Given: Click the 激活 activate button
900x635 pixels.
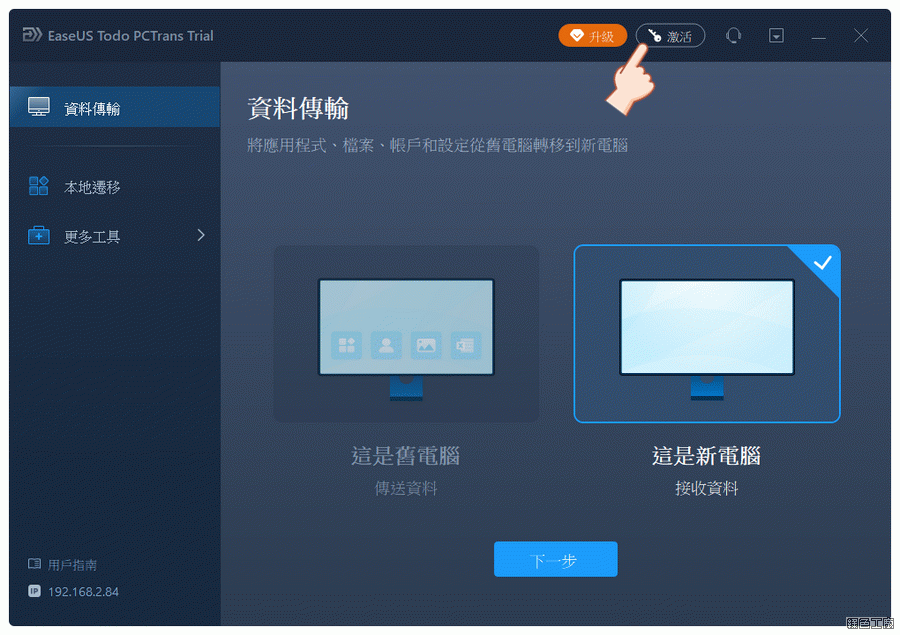Looking at the screenshot, I should [x=670, y=36].
